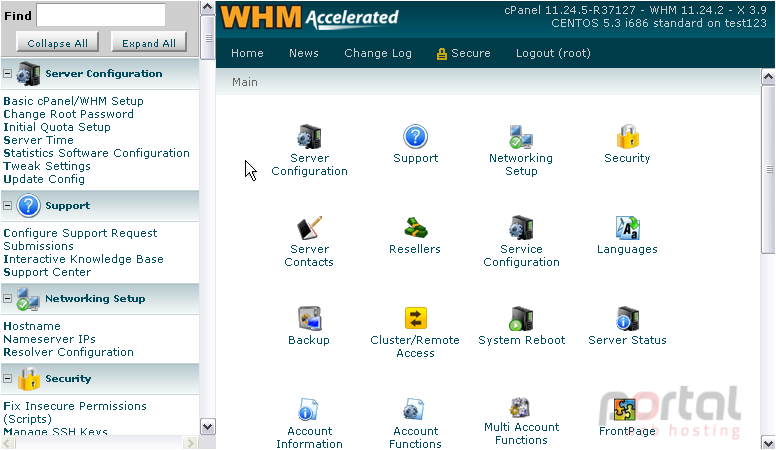The height and width of the screenshot is (450, 776).
Task: Open Interactive Knowledge Base link
Action: click(83, 259)
